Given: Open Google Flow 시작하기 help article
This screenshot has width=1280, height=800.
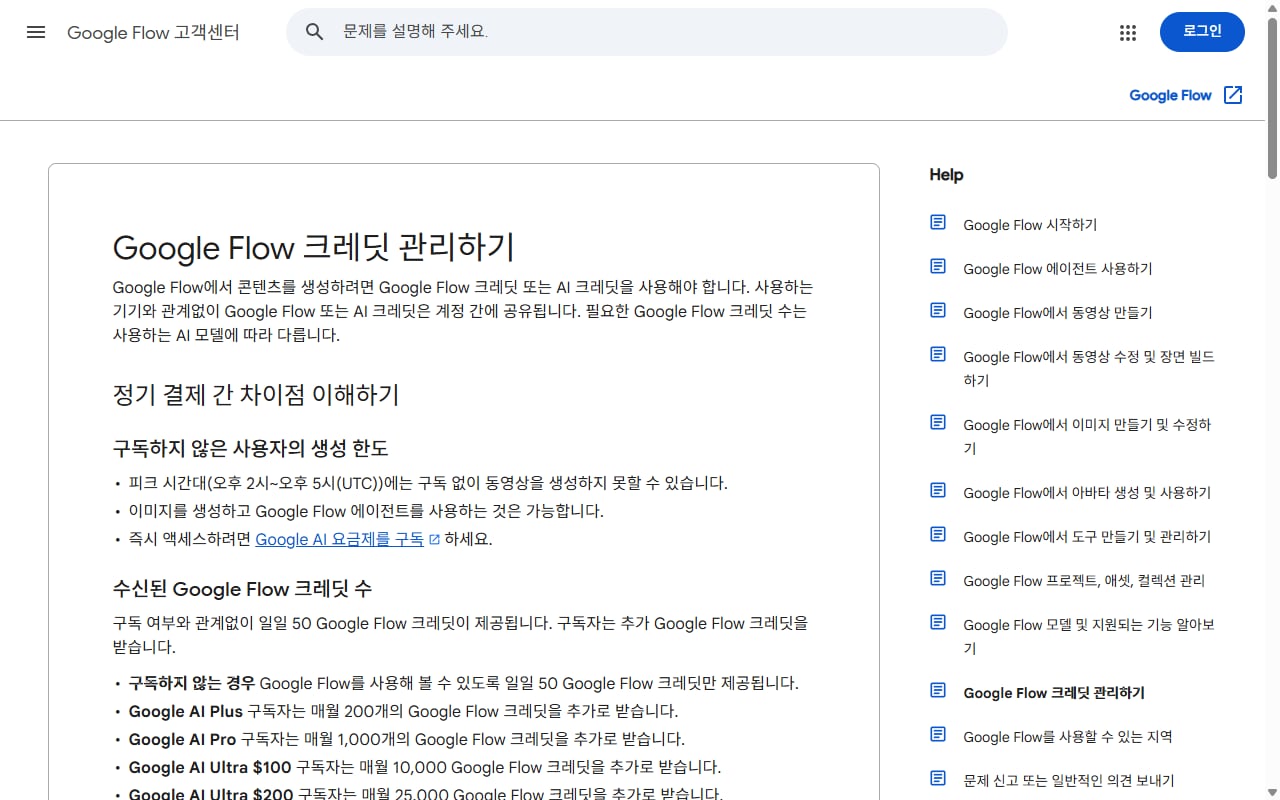Looking at the screenshot, I should pos(1030,225).
